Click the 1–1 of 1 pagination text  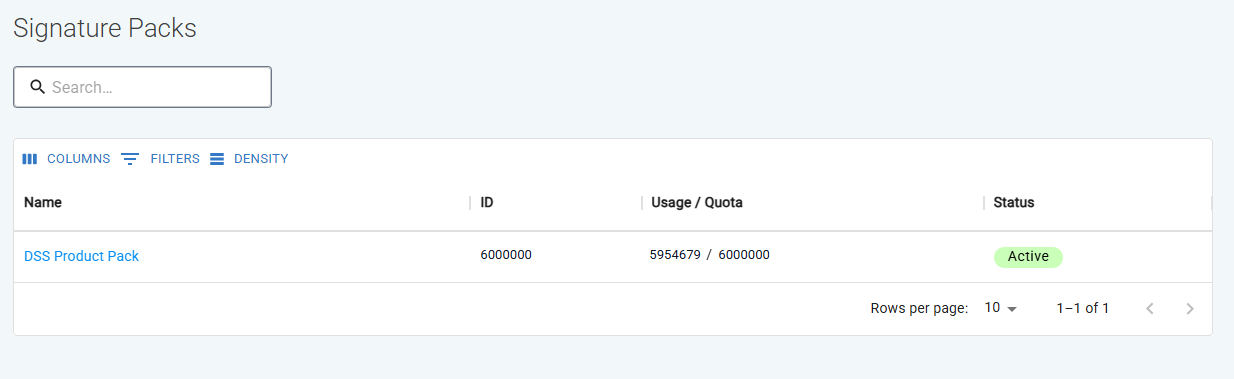[x=1083, y=308]
